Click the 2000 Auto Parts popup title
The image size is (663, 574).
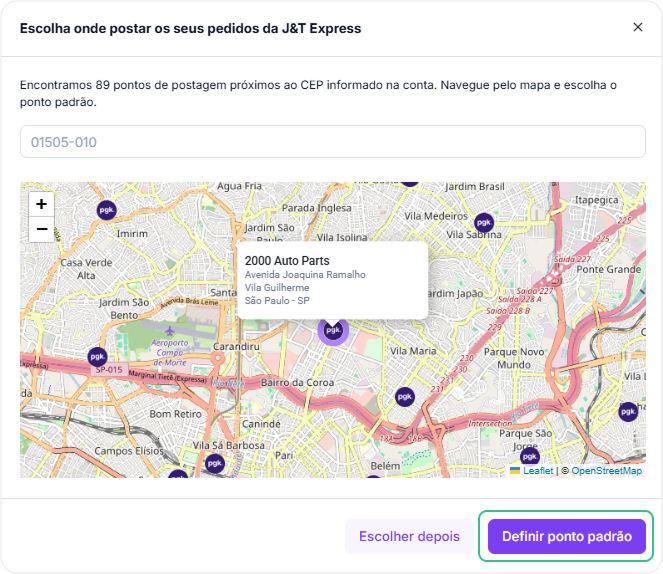click(x=287, y=260)
